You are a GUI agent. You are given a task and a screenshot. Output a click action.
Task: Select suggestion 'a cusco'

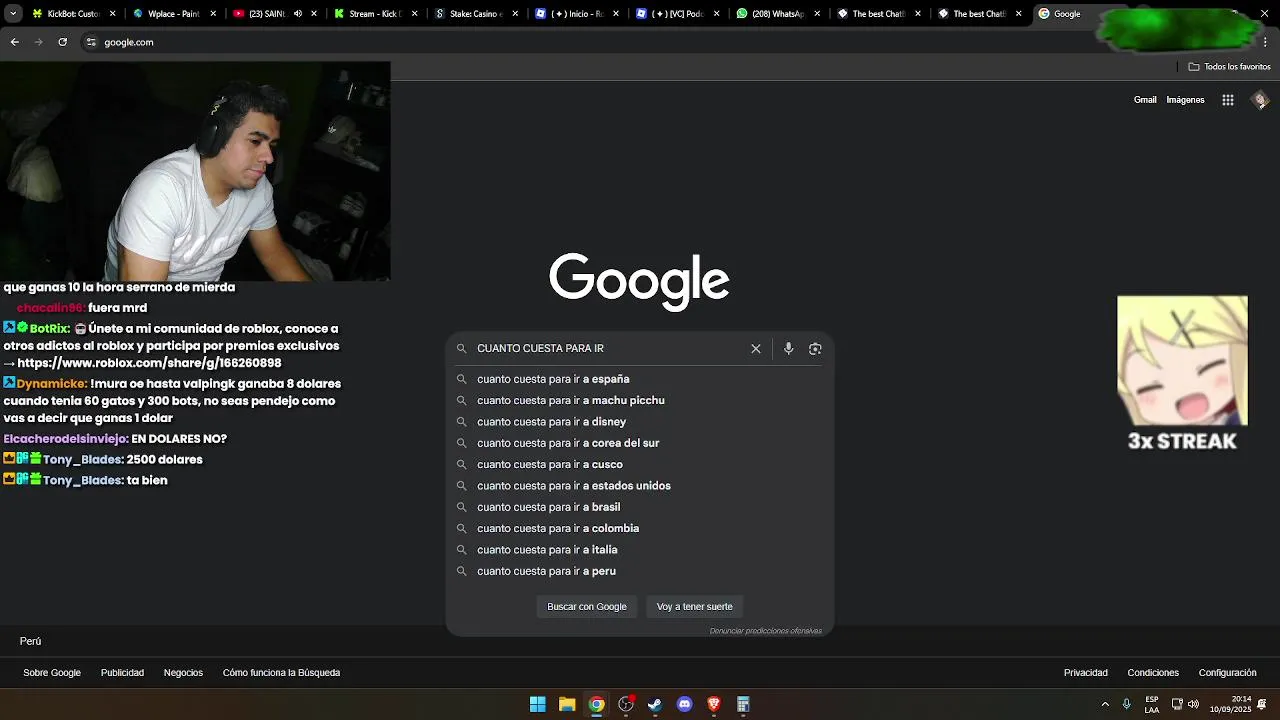pyautogui.click(x=640, y=464)
